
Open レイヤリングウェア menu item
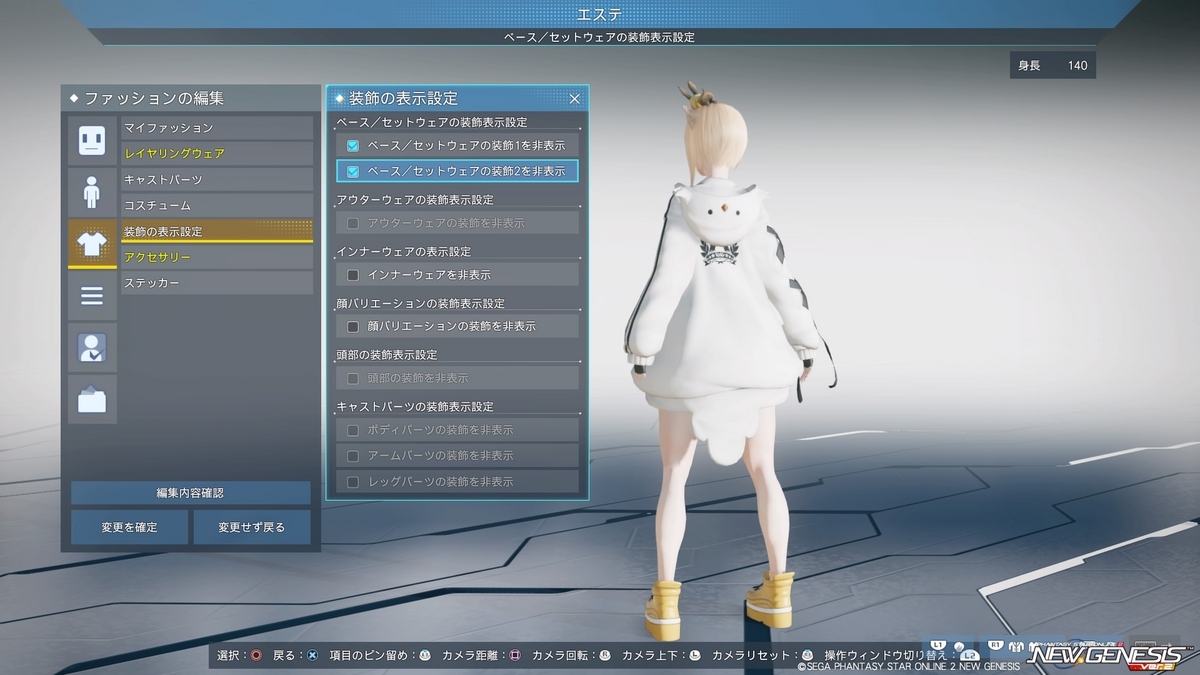pos(217,154)
